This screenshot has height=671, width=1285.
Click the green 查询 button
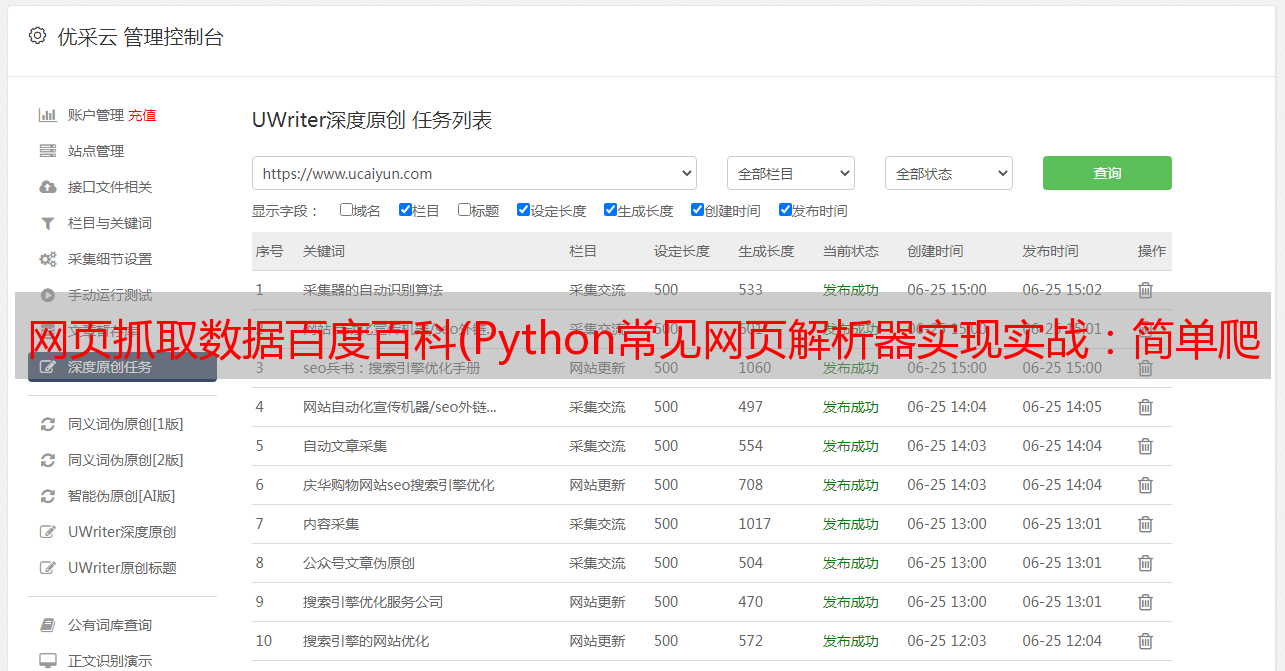point(1106,173)
